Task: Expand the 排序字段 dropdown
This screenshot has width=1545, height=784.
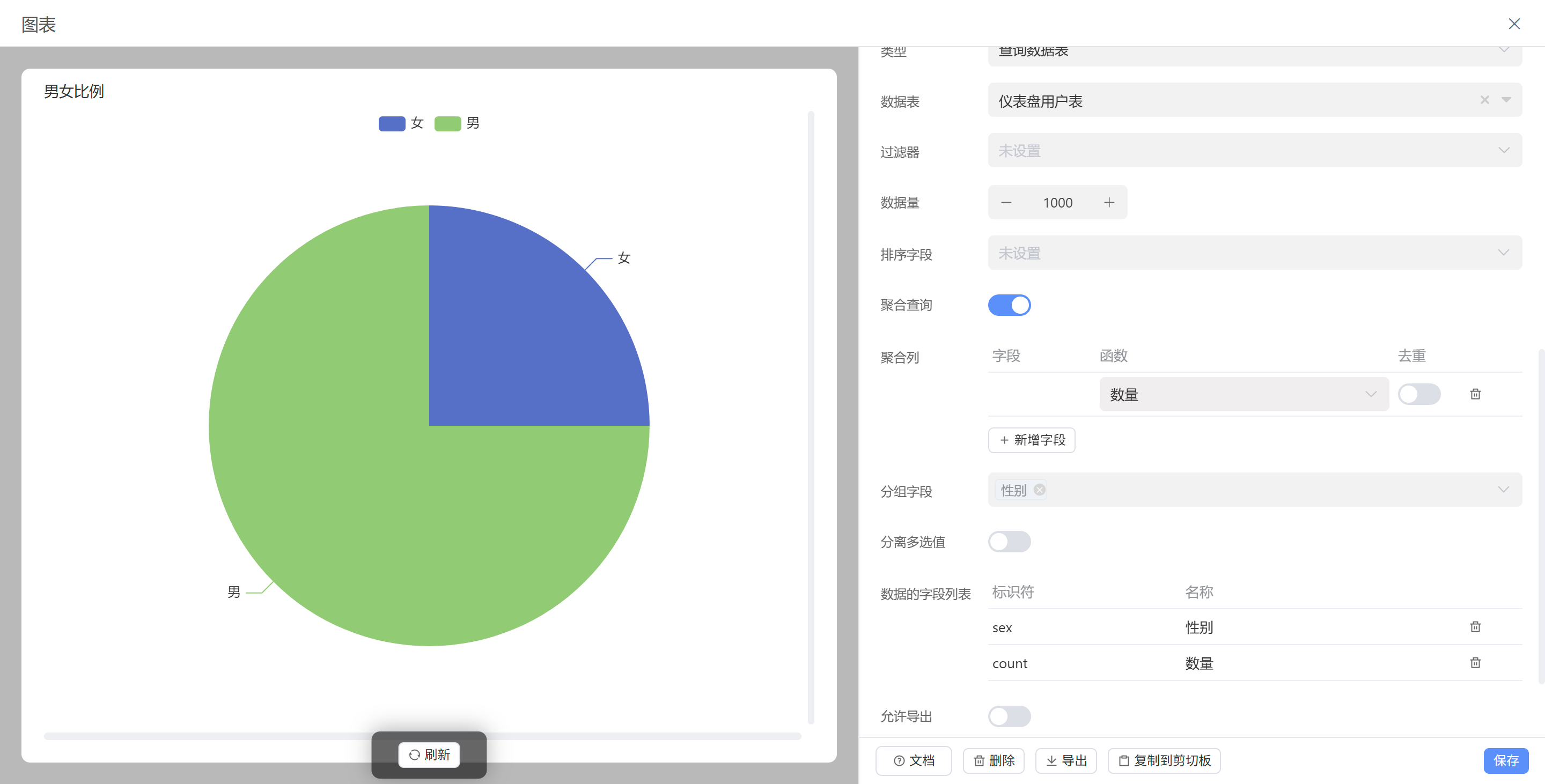Action: click(1254, 253)
